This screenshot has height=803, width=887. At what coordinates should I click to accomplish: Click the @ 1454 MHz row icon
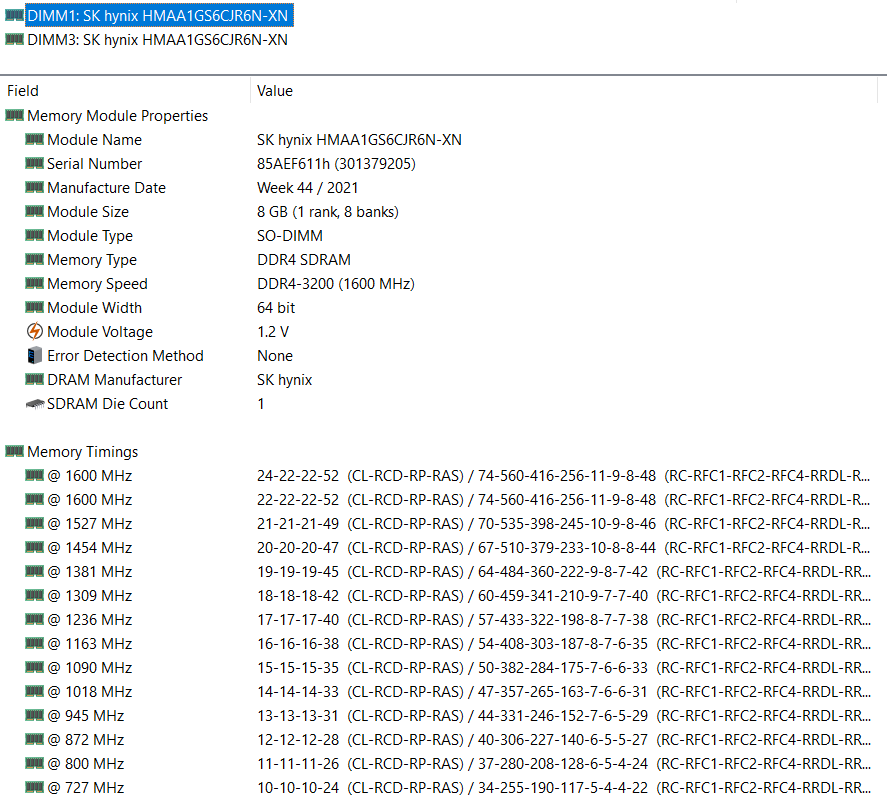click(35, 547)
